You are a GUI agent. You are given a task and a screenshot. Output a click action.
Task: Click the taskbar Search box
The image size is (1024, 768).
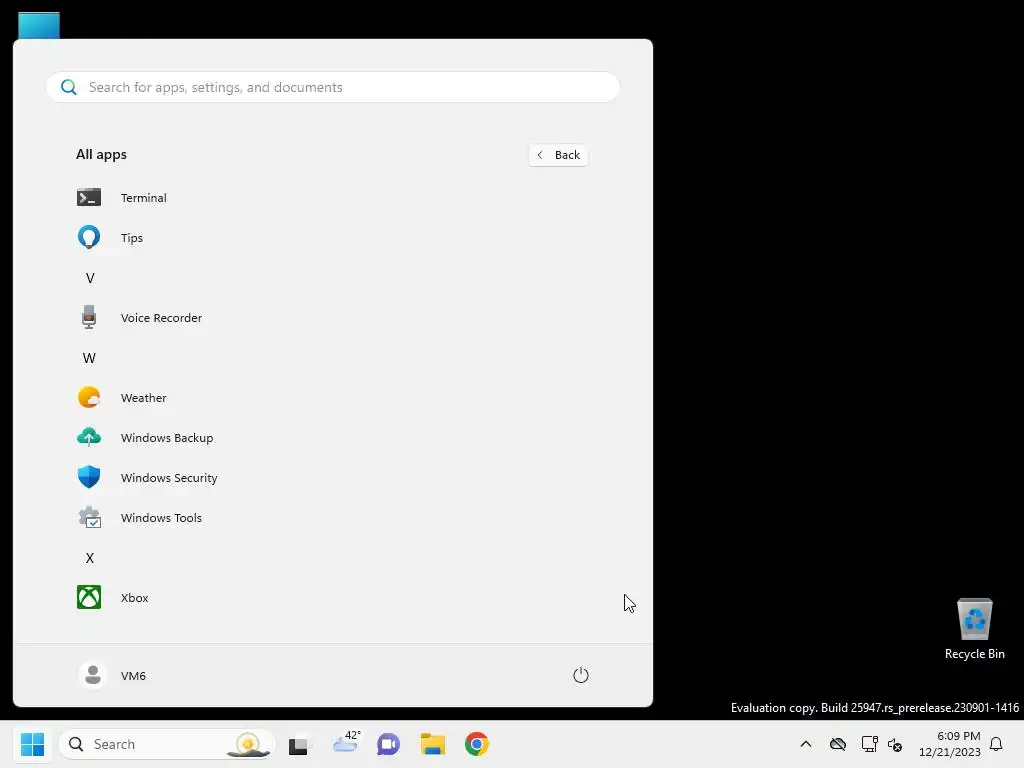[x=167, y=744]
